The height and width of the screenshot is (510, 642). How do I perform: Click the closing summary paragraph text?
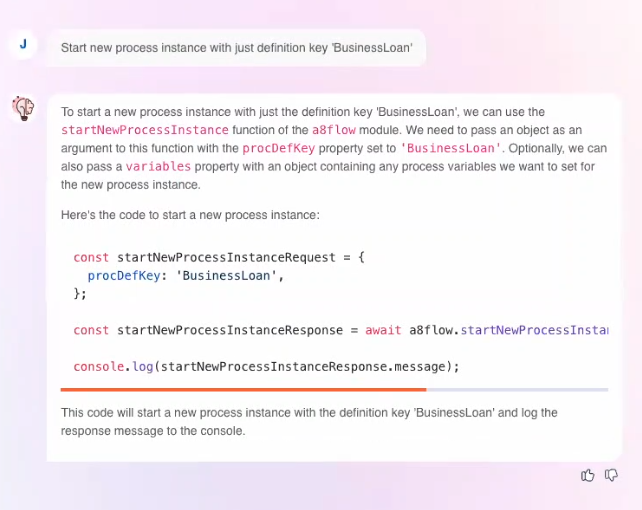coord(309,422)
